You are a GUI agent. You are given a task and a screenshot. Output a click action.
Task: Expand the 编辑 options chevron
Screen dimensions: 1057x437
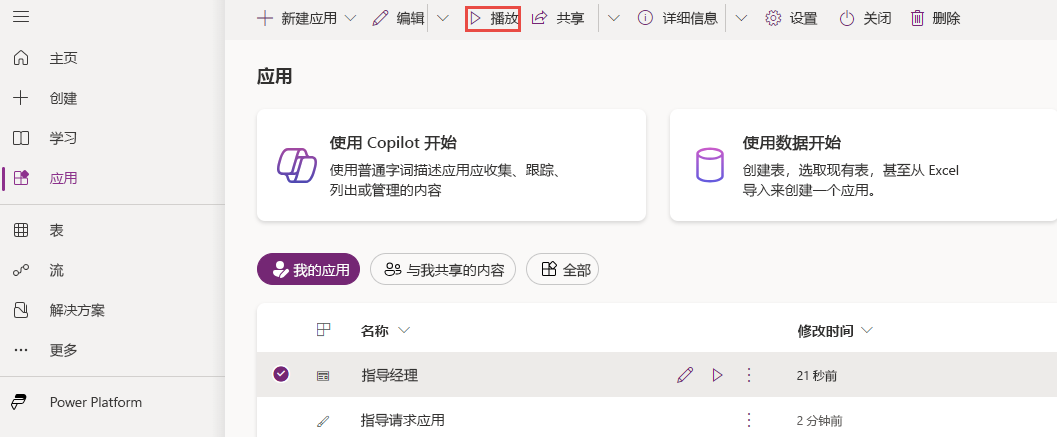click(x=443, y=18)
